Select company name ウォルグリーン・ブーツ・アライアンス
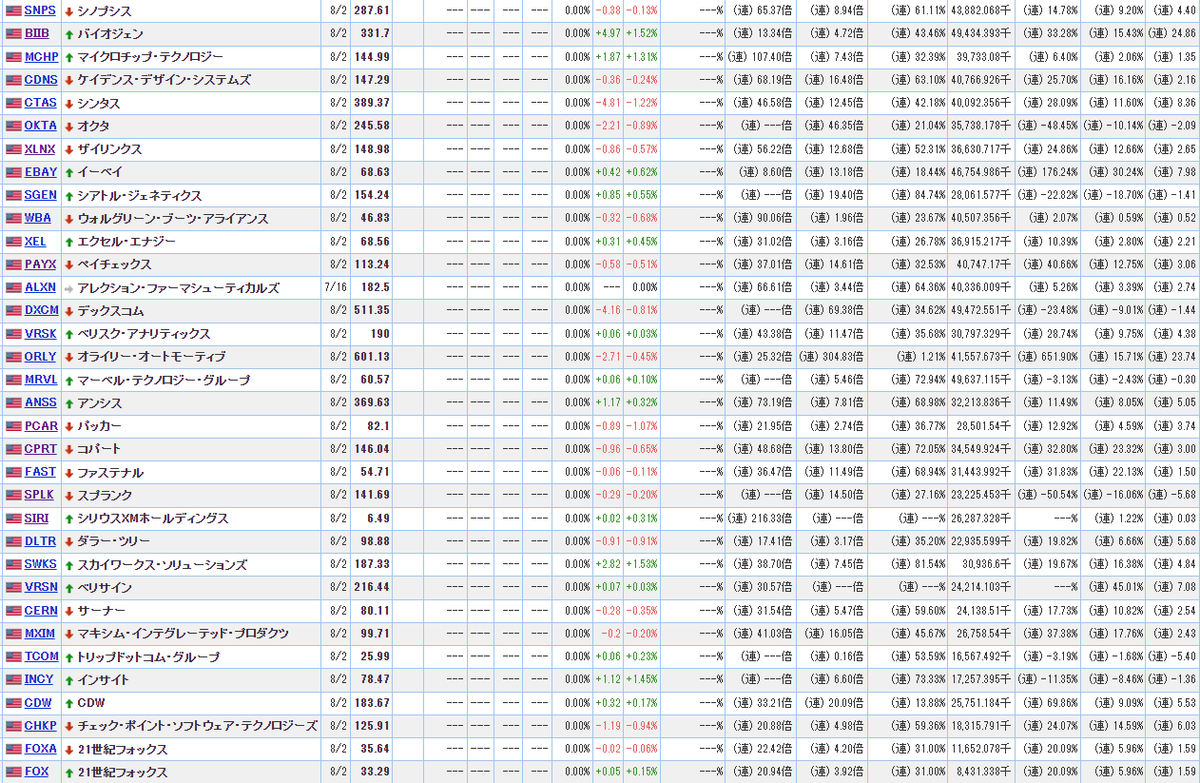The width and height of the screenshot is (1200, 783). click(x=172, y=218)
